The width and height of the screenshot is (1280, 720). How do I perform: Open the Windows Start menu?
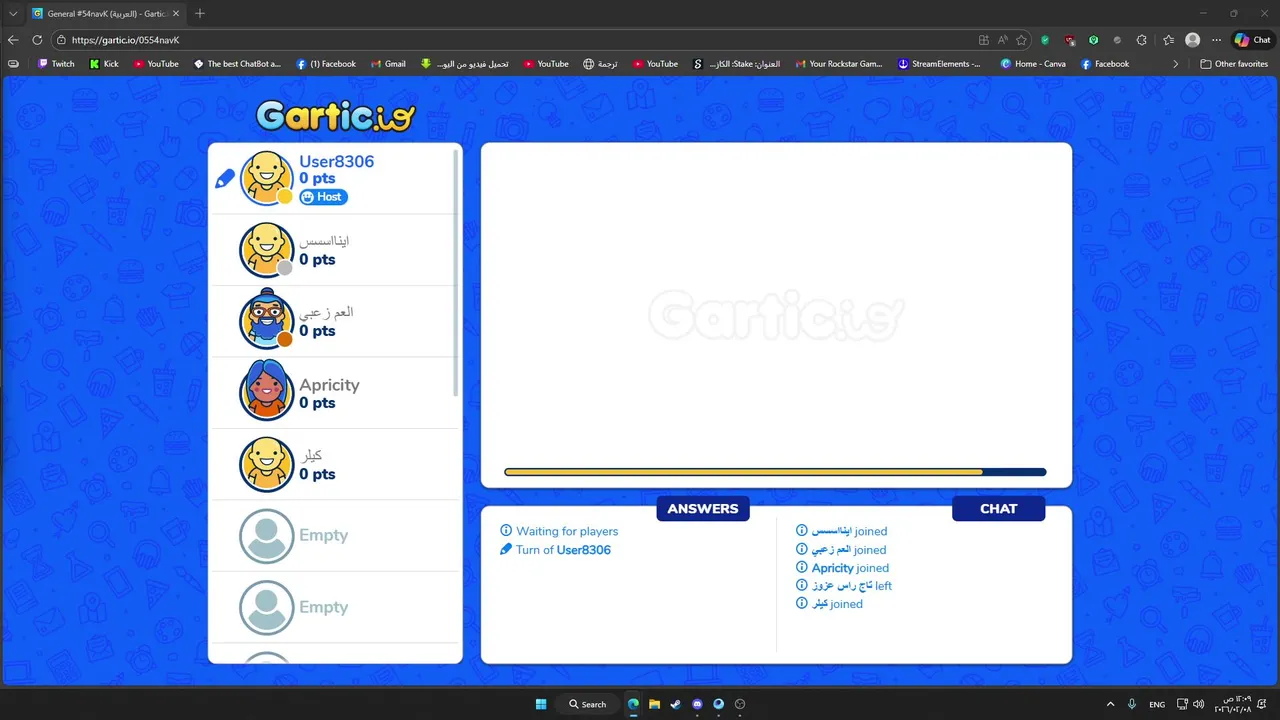pos(541,704)
